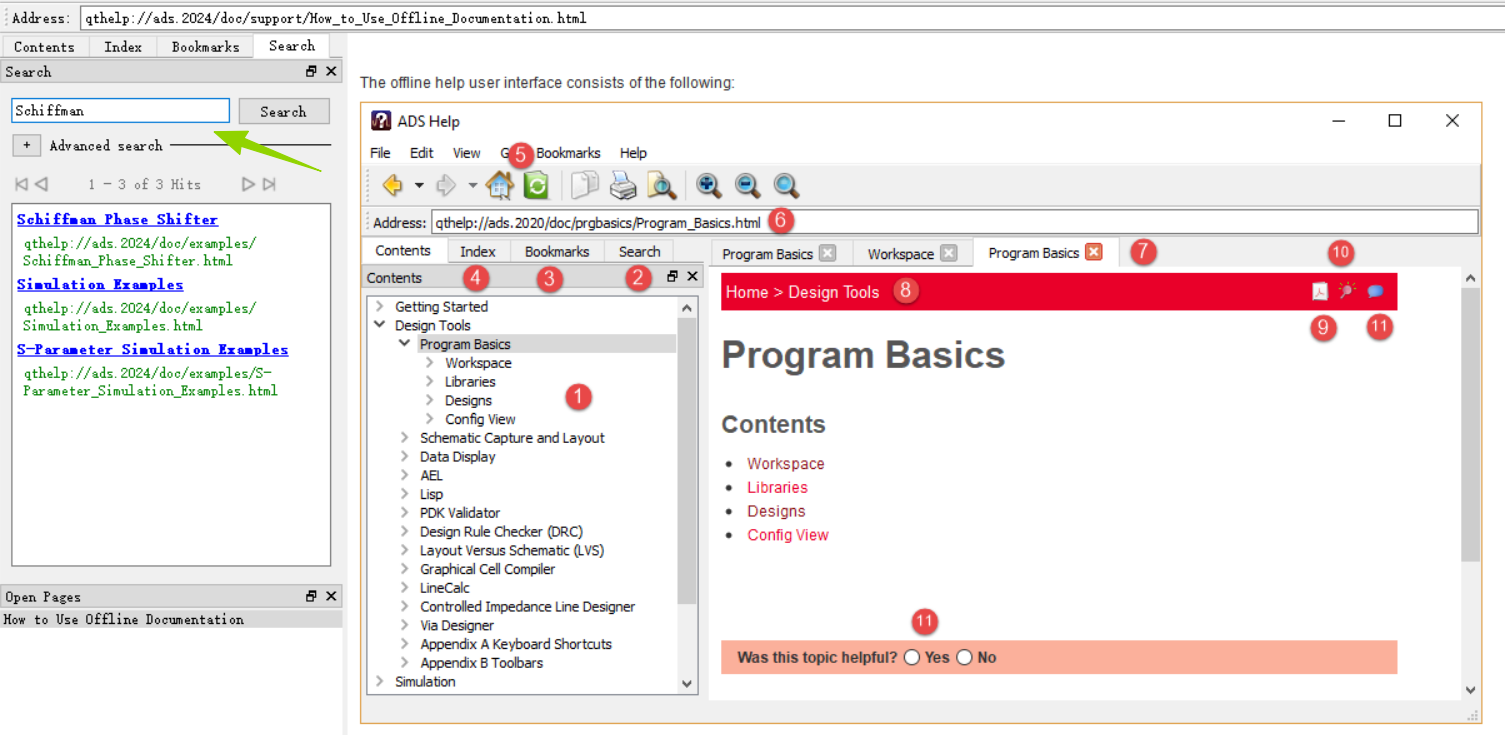Undock the Open Pages panel
The image size is (1505, 735).
tap(311, 596)
